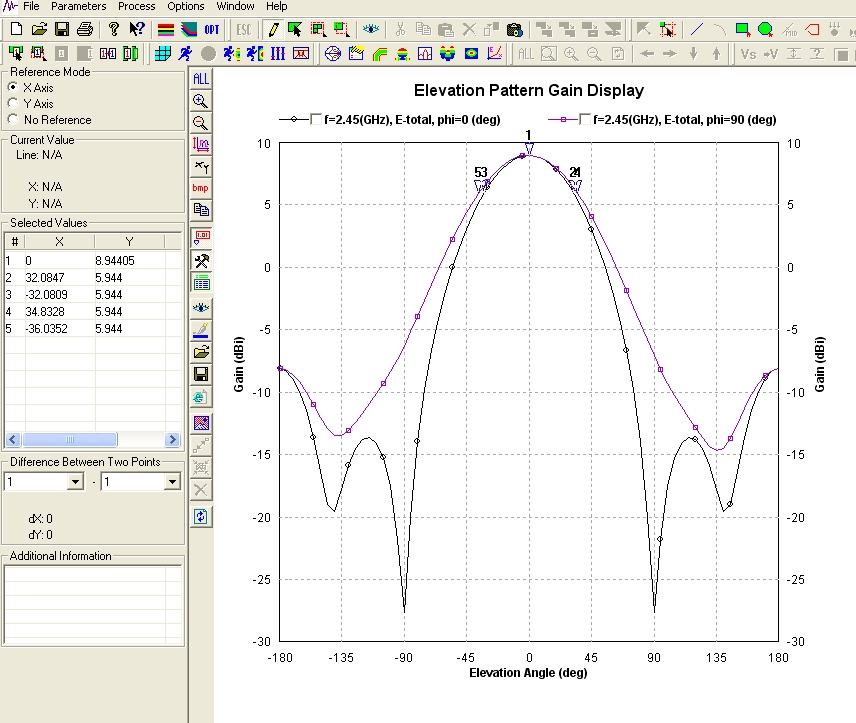856x723 pixels.
Task: Click the OPT optimization toolbar button
Action: (212, 29)
